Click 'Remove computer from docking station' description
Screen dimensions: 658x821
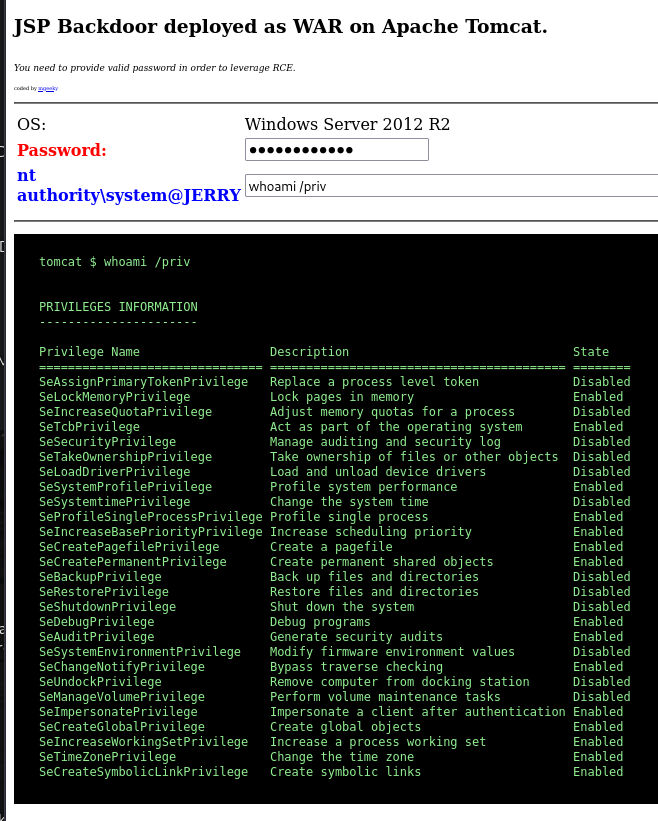(x=399, y=682)
